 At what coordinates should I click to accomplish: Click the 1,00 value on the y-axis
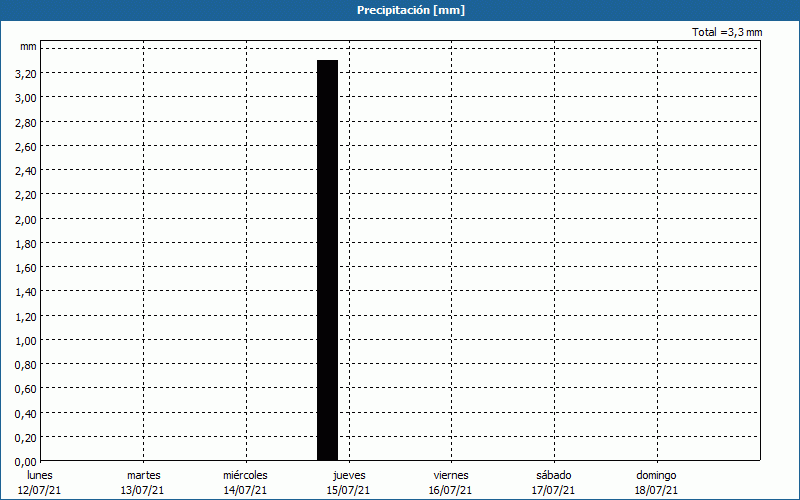point(26,341)
